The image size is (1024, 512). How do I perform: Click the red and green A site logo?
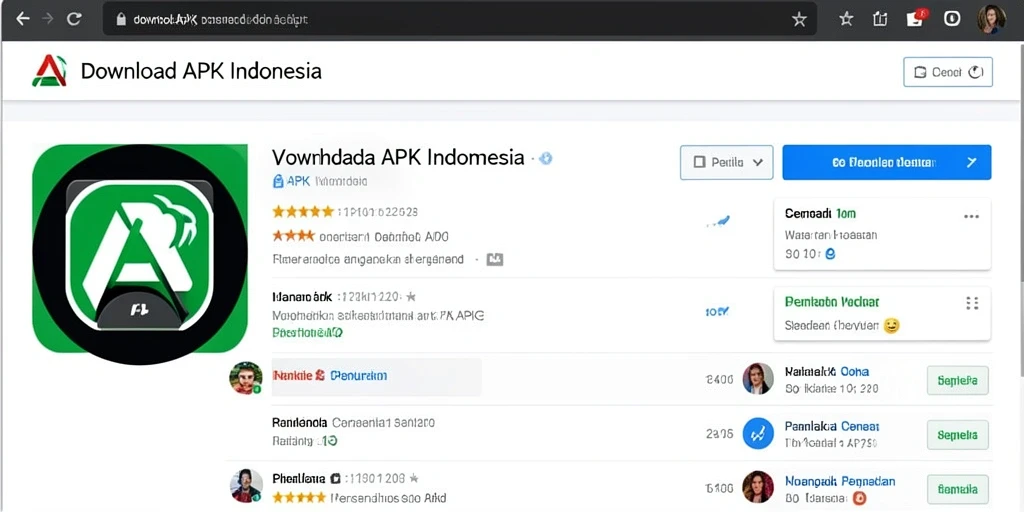coord(49,71)
